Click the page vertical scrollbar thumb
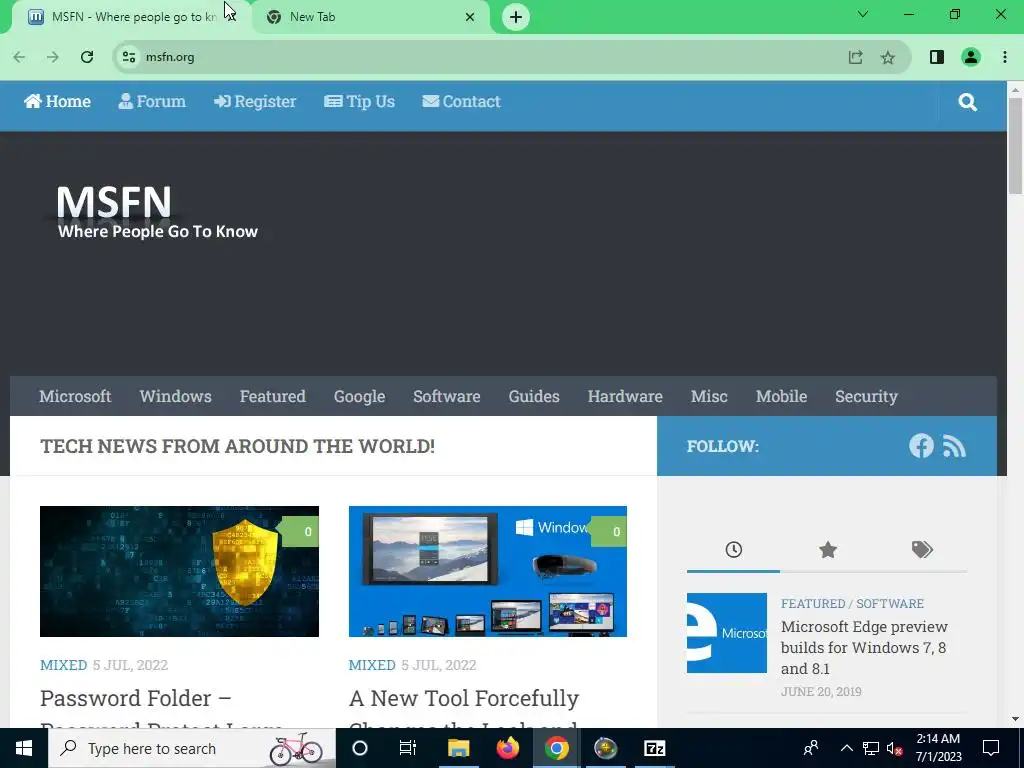This screenshot has height=768, width=1024. pyautogui.click(x=1015, y=146)
